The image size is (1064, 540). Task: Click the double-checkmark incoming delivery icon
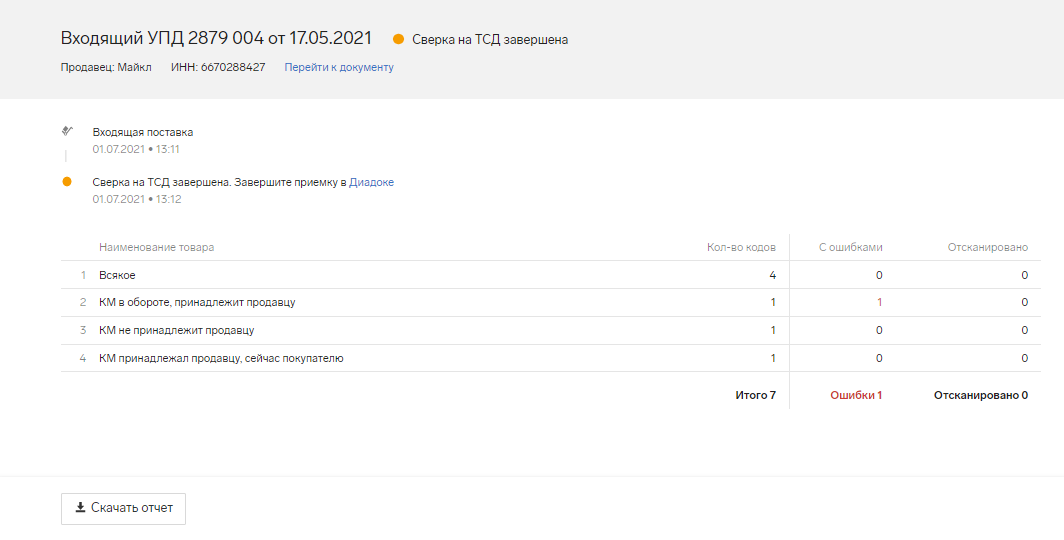click(67, 131)
